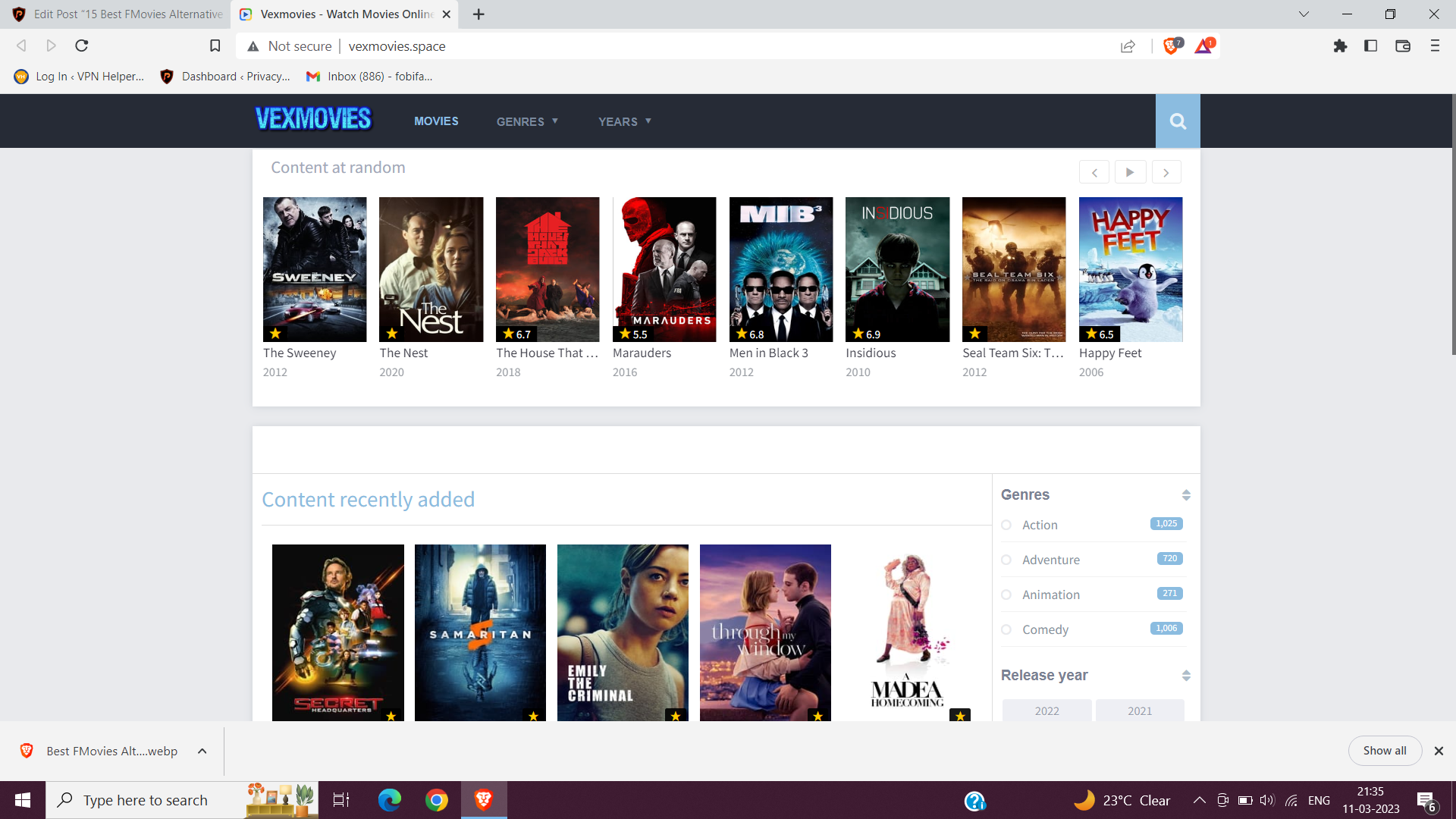The width and height of the screenshot is (1456, 819).
Task: Open the Brave Shields lion icon
Action: 1172,46
